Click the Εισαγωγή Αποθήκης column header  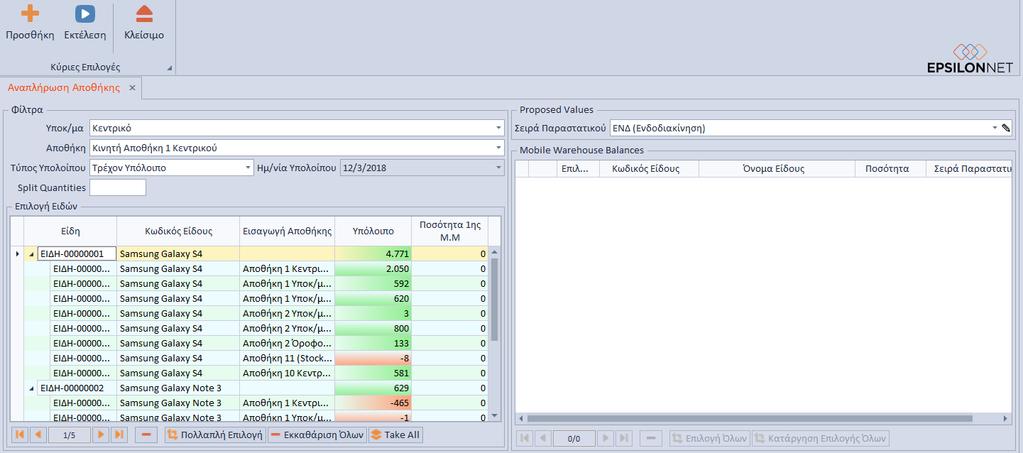pos(287,231)
